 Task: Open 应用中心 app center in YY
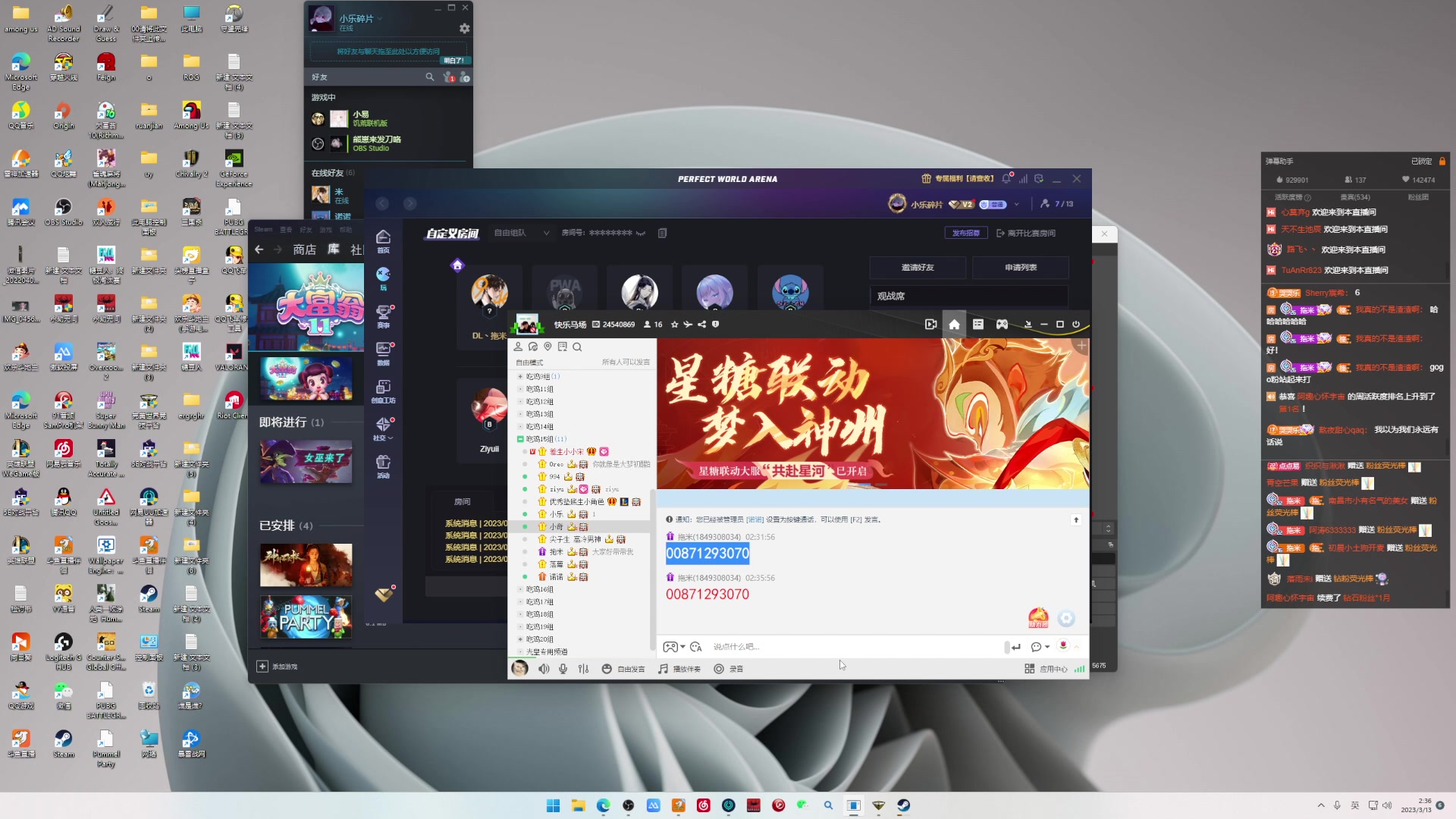click(1046, 669)
